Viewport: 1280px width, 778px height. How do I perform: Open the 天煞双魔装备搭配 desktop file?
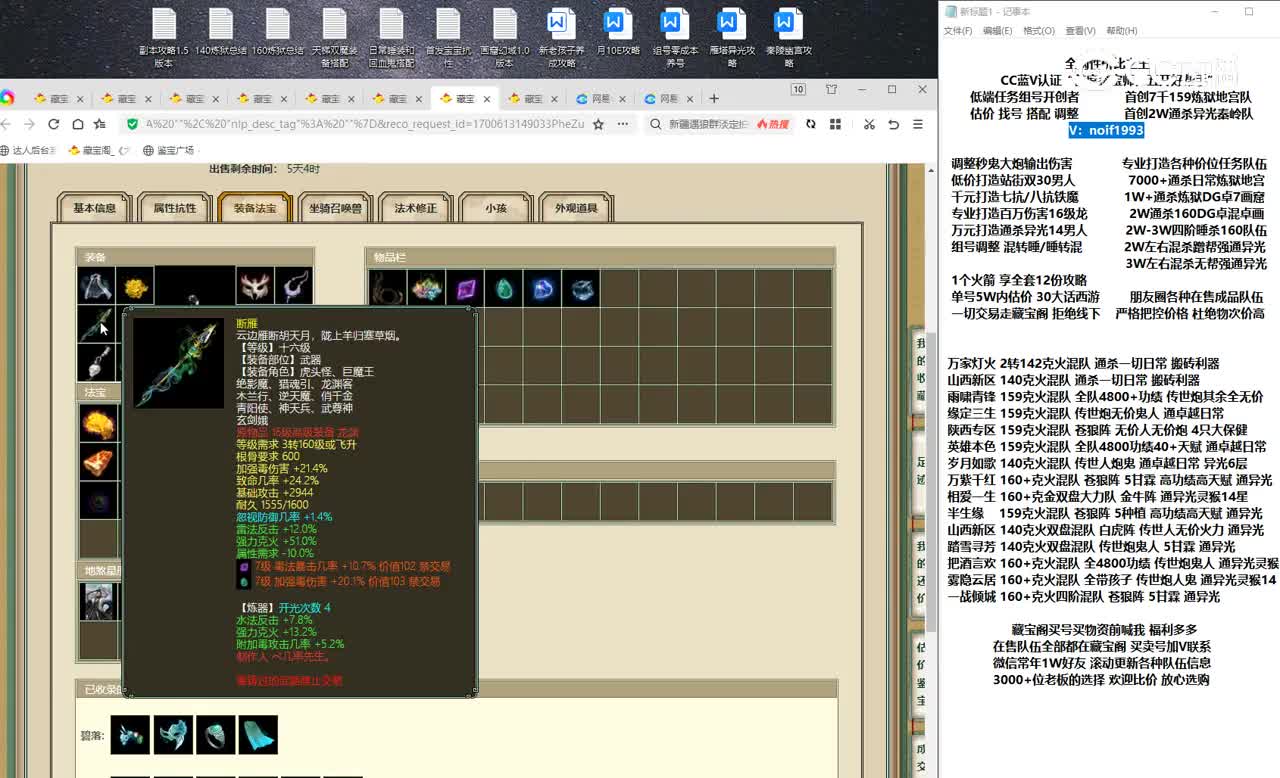coord(334,38)
